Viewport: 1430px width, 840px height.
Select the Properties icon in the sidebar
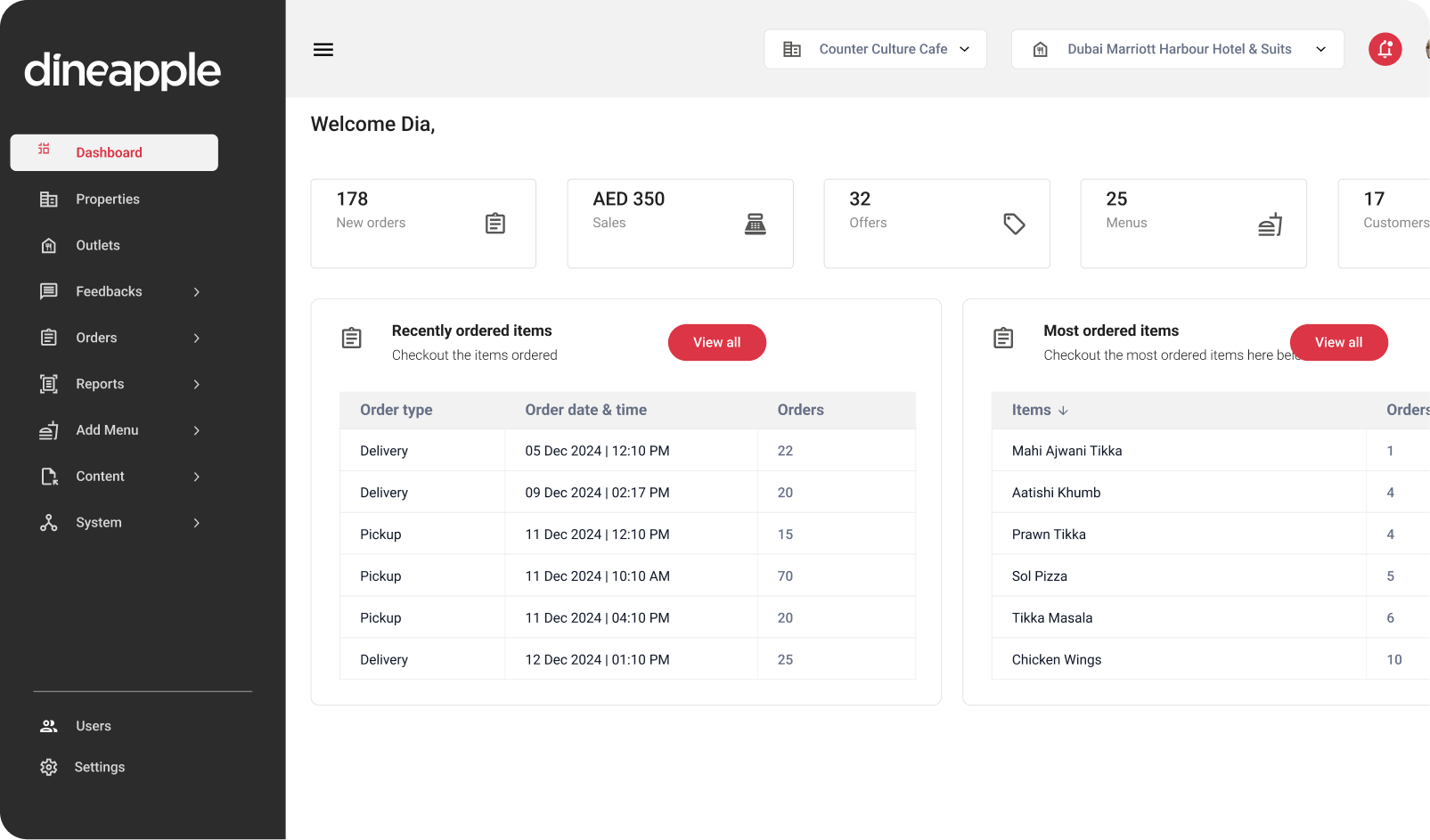pyautogui.click(x=49, y=199)
